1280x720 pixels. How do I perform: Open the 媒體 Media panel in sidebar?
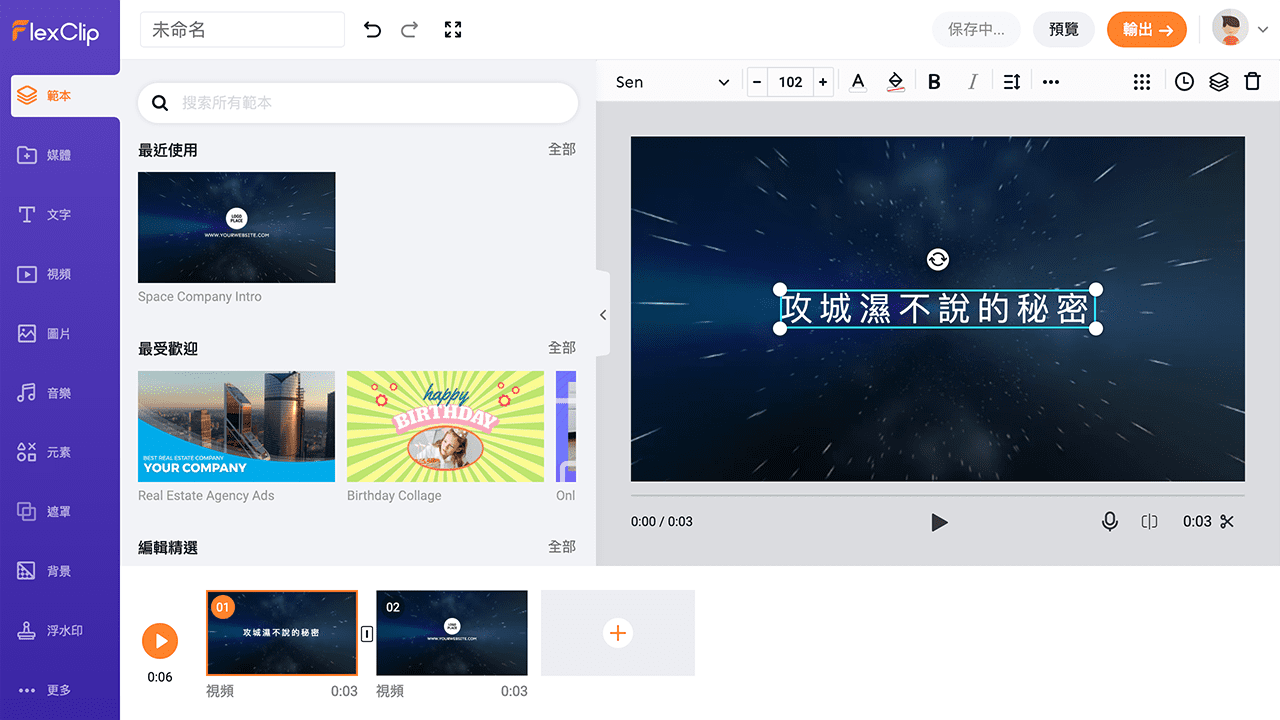click(63, 155)
